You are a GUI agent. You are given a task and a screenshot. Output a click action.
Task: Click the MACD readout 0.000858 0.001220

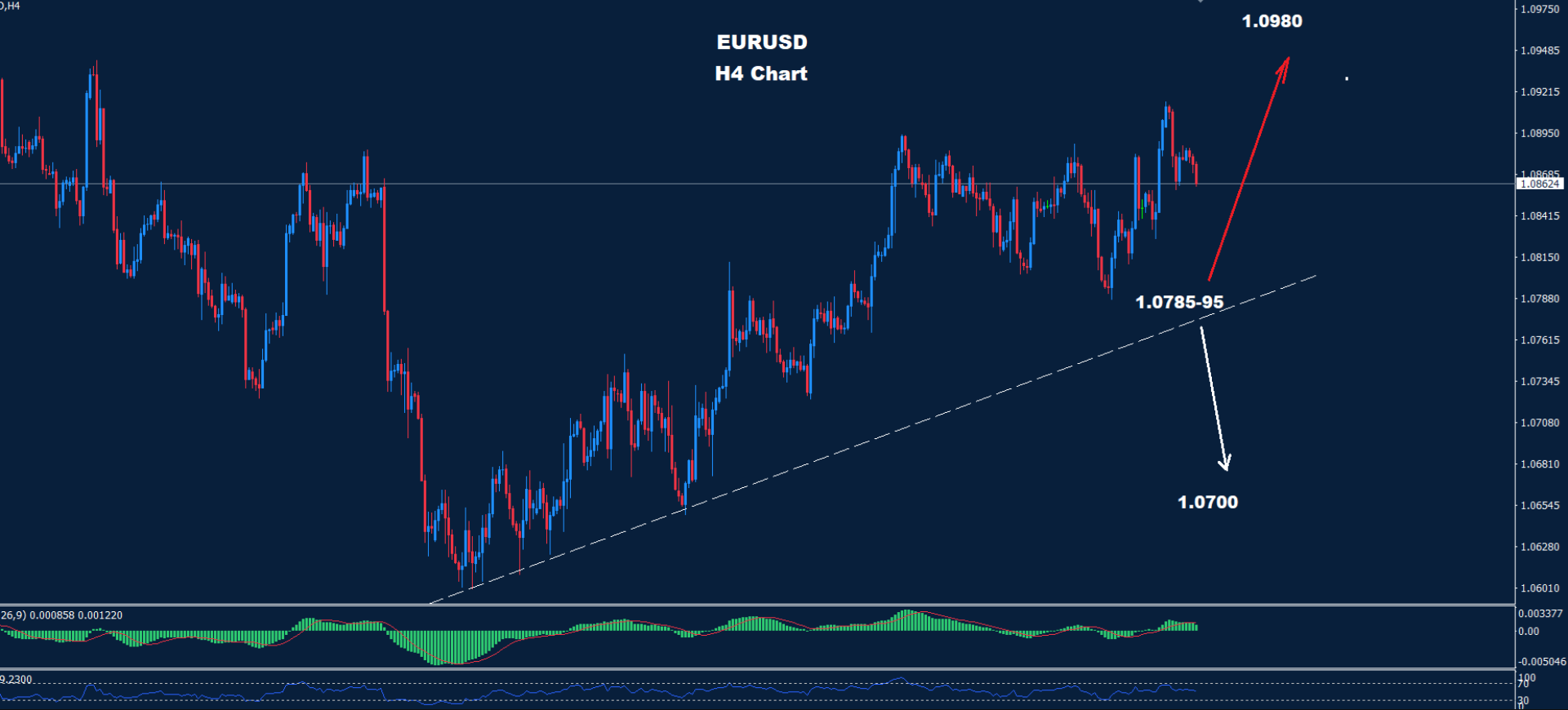[76, 615]
